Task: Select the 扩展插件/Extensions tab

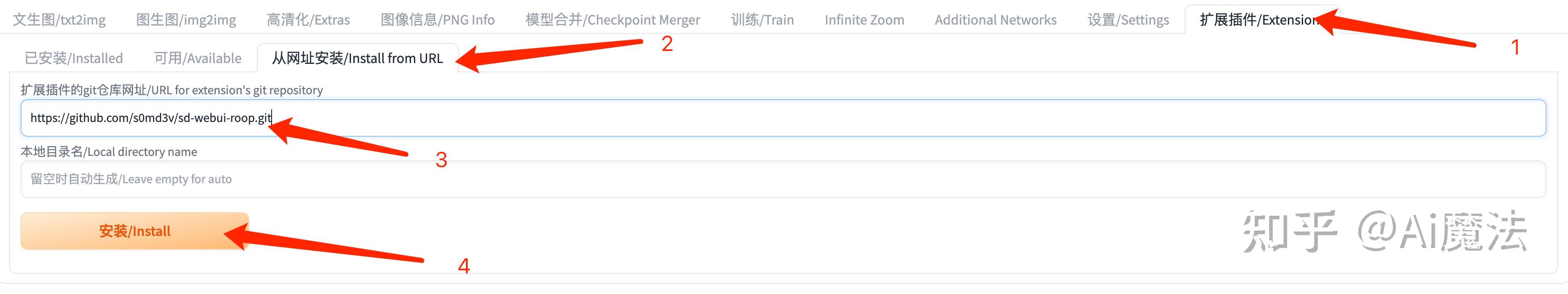Action: click(x=1258, y=20)
